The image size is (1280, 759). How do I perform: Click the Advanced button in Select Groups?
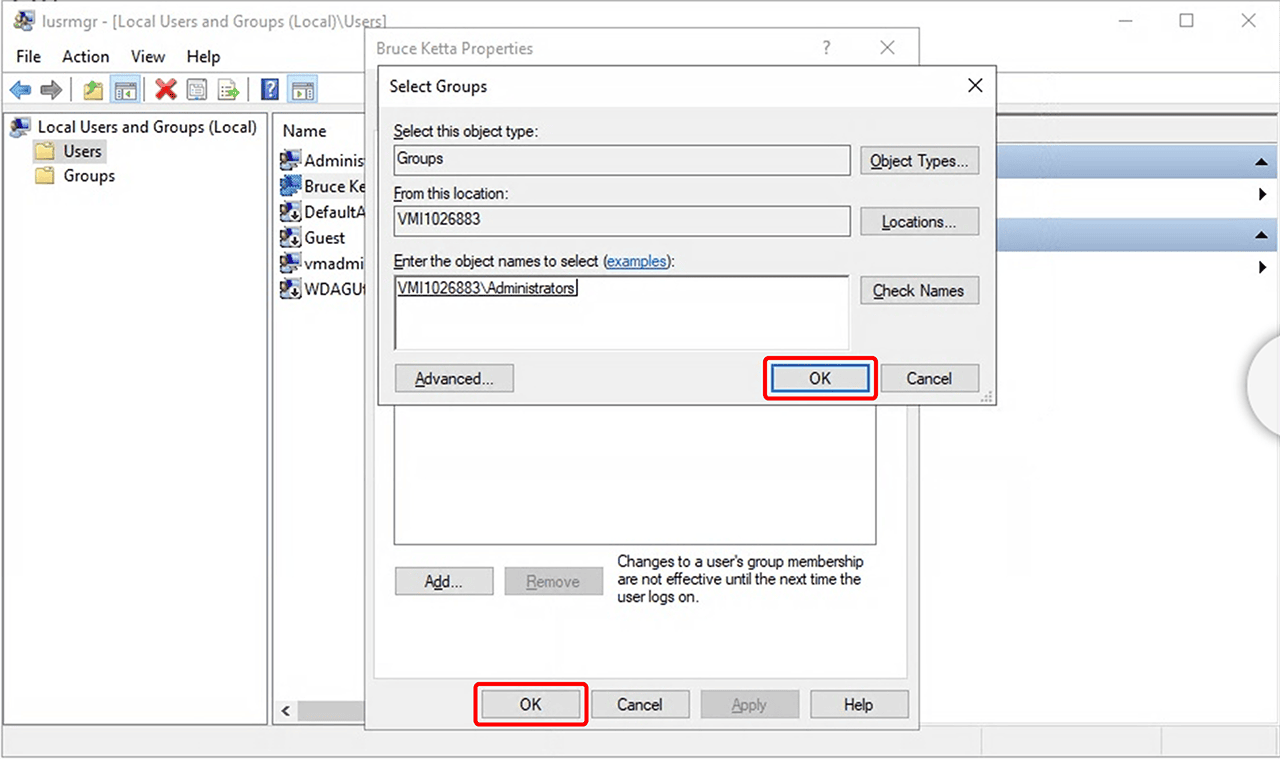(454, 379)
